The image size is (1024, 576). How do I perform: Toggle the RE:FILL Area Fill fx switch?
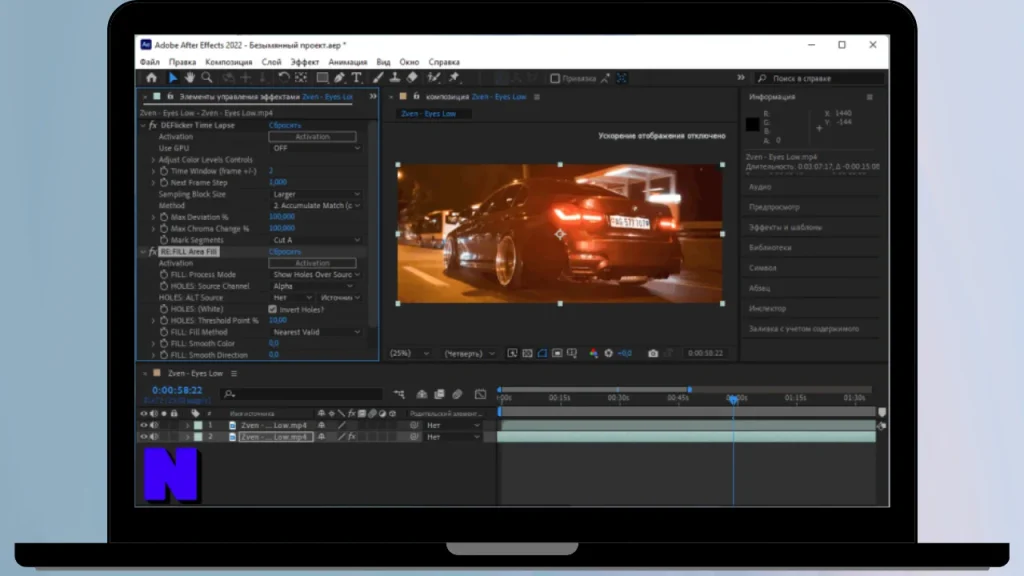(153, 251)
